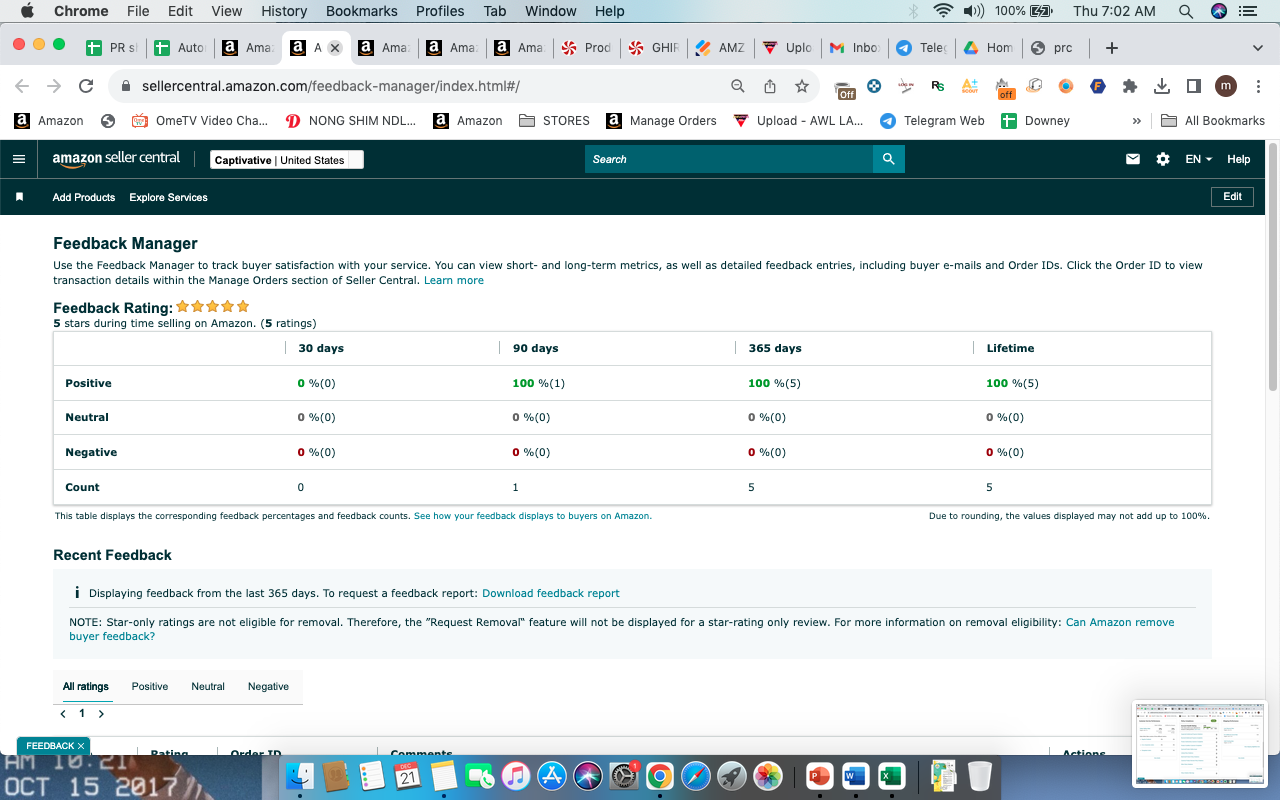This screenshot has width=1280, height=800.
Task: Open PowerPoint from the Dock
Action: click(819, 776)
